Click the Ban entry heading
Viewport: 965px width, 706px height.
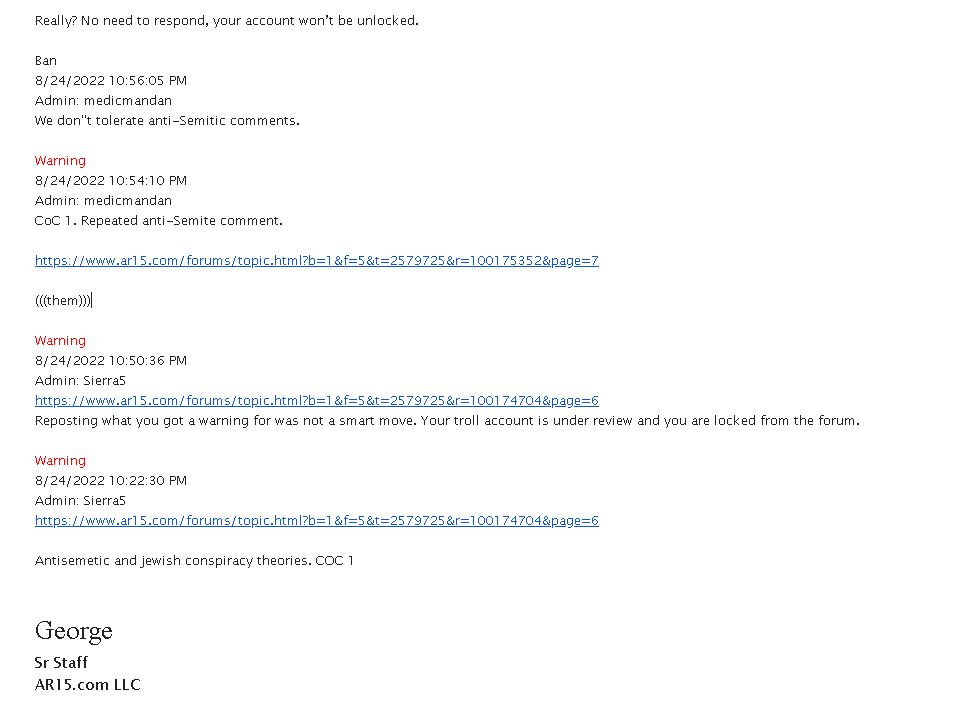(46, 60)
